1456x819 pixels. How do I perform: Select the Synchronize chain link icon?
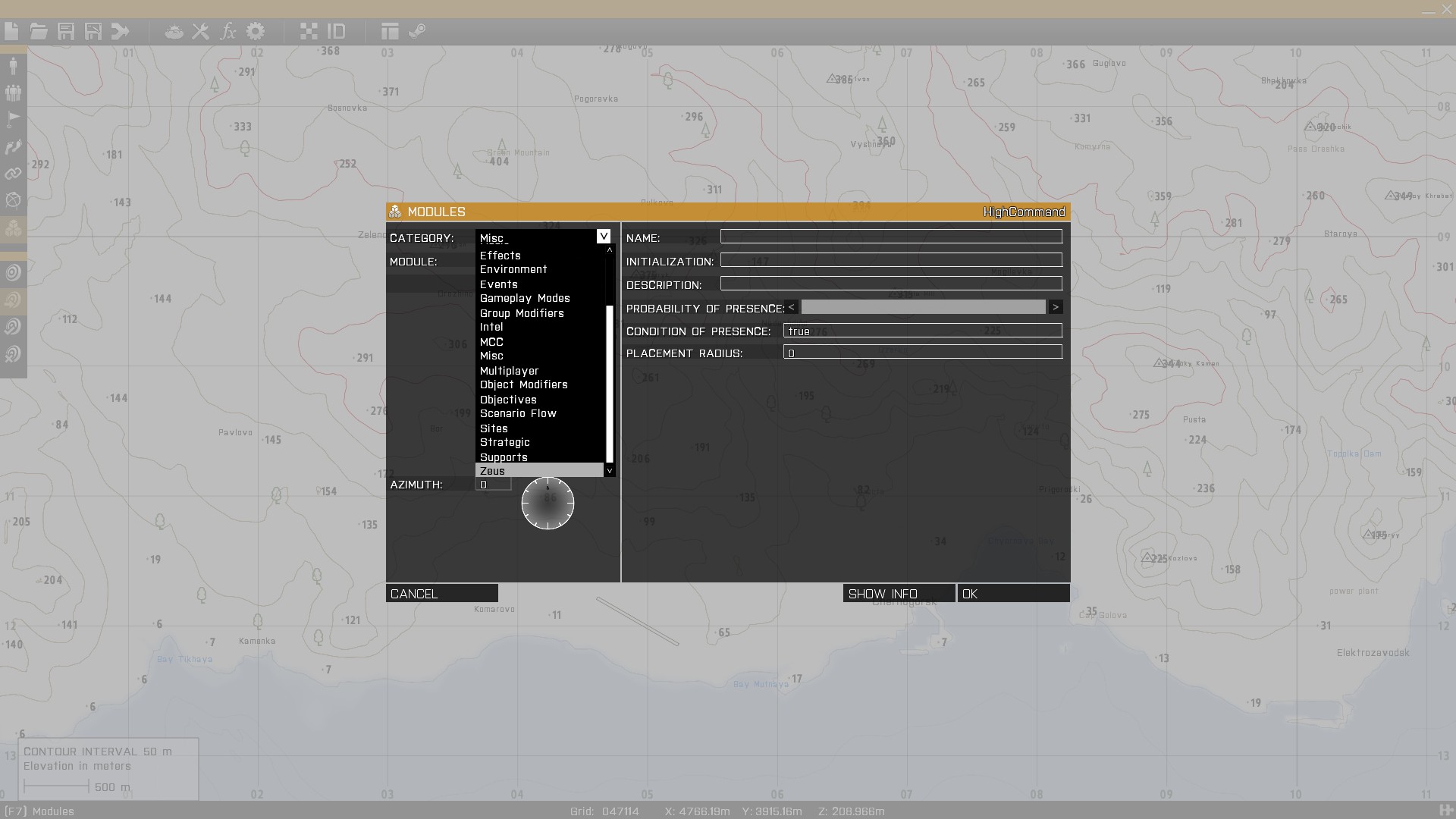click(13, 174)
